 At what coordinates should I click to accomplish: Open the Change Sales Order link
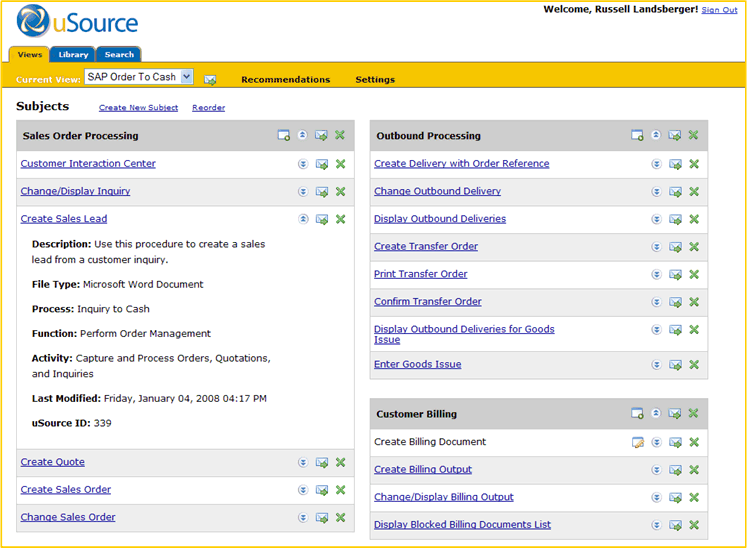(x=68, y=517)
